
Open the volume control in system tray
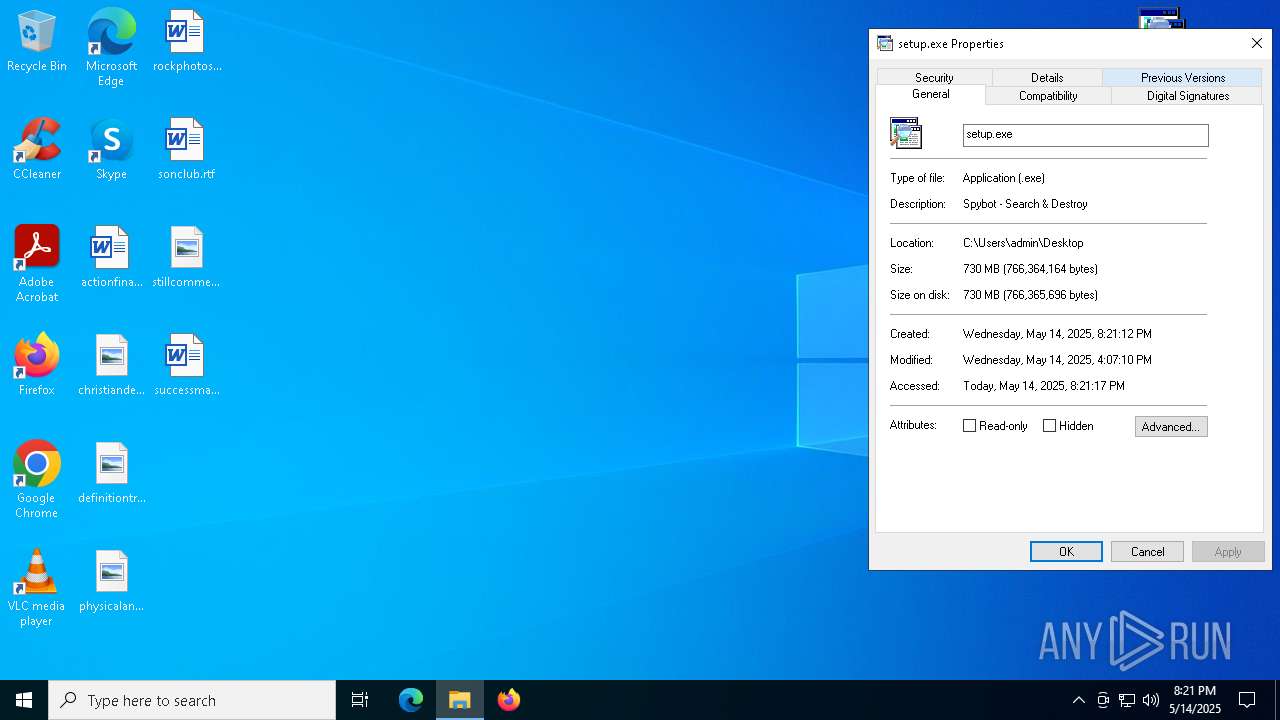(x=1151, y=700)
